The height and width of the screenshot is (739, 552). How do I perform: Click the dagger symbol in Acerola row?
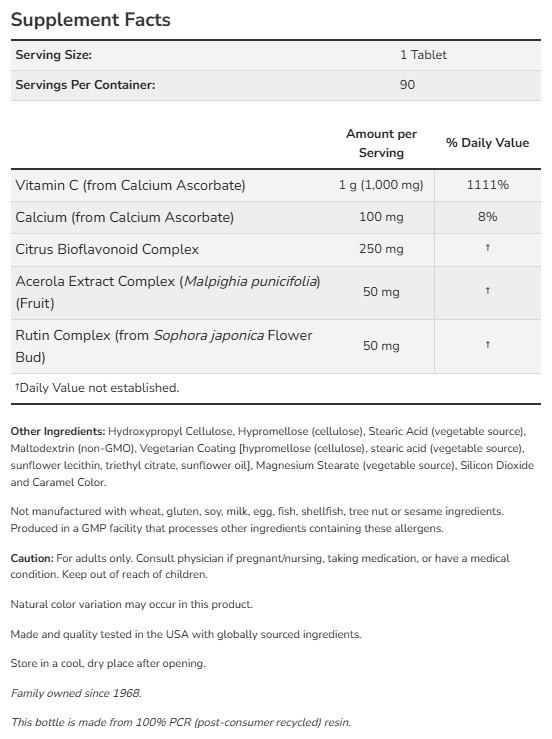point(487,291)
